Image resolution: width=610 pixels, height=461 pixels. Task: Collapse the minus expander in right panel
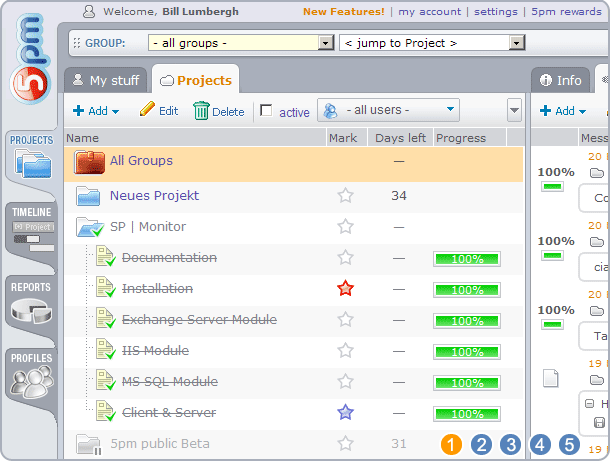[589, 403]
